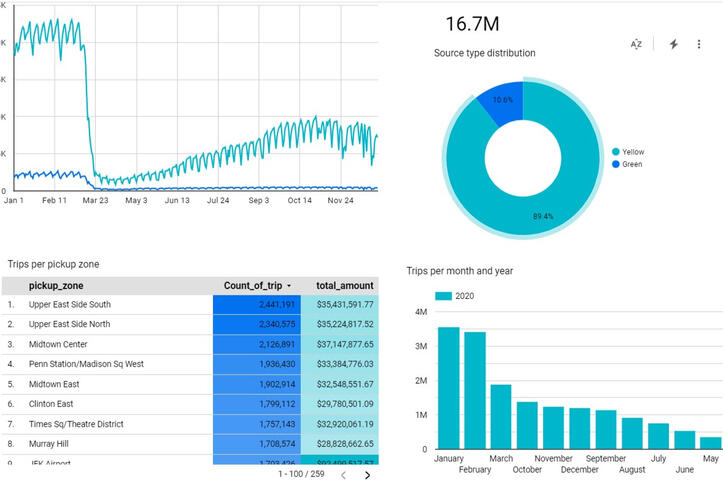The image size is (723, 480).
Task: Select the Upper East Side South row
Action: tap(70, 305)
